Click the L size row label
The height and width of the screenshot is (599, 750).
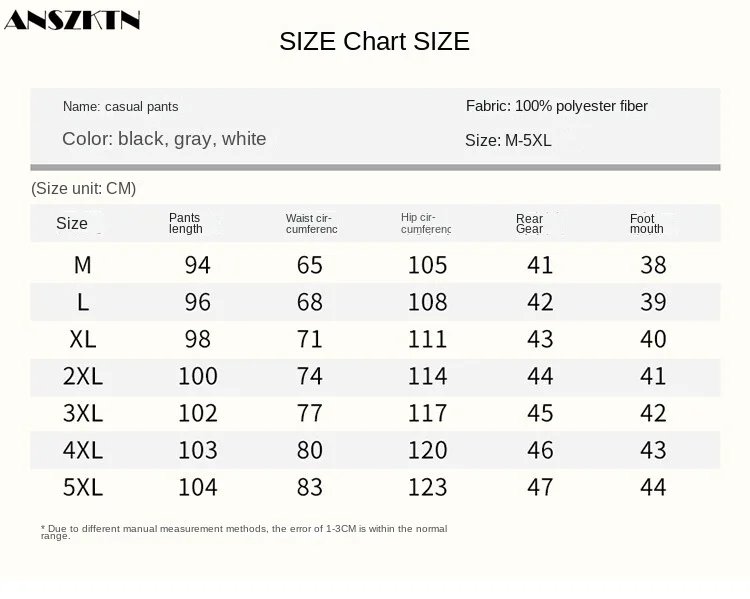(83, 302)
